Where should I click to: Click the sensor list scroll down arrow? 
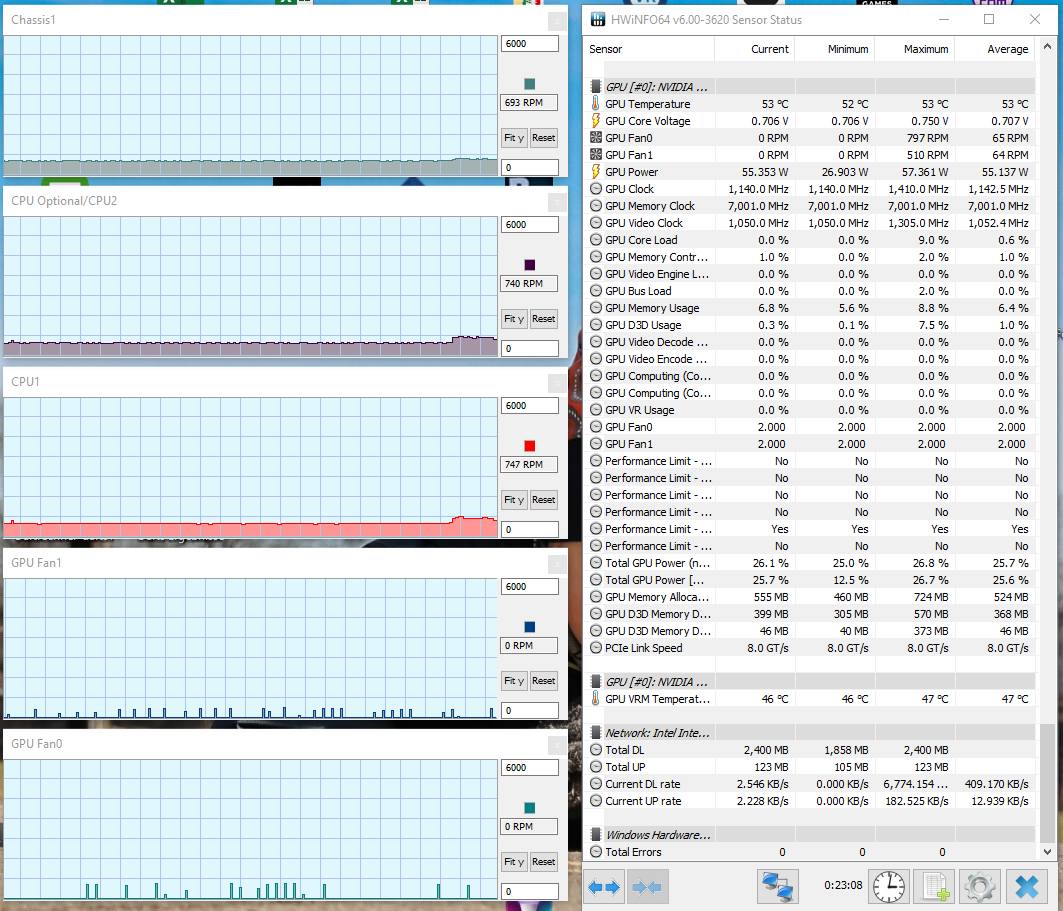pos(1047,851)
